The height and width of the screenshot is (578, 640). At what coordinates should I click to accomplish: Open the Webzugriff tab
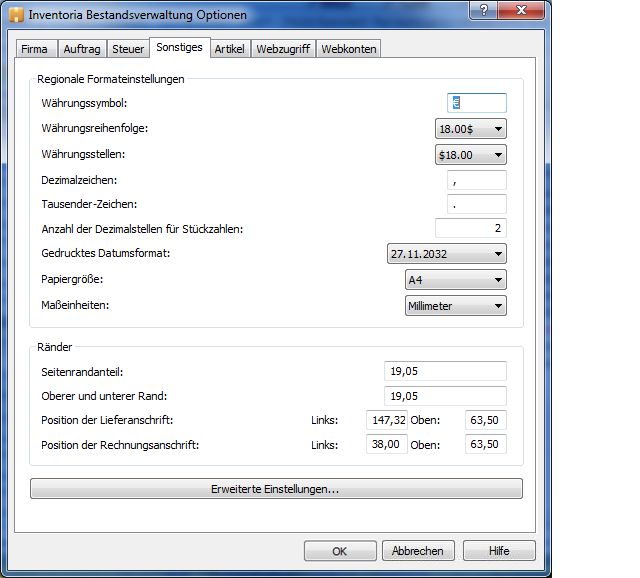point(283,49)
